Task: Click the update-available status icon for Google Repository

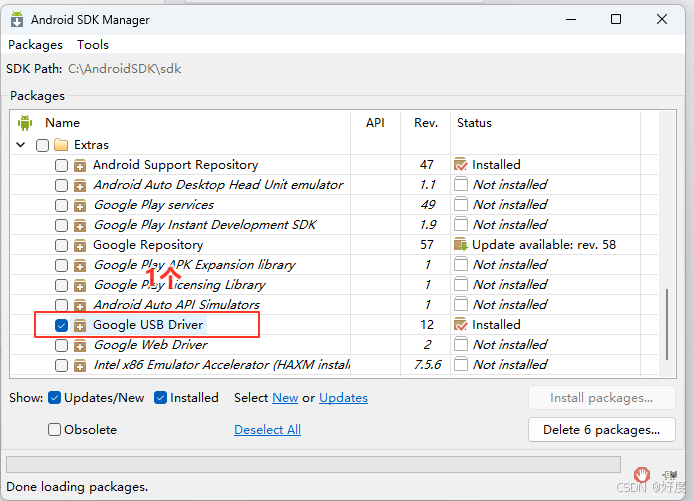Action: coord(461,245)
